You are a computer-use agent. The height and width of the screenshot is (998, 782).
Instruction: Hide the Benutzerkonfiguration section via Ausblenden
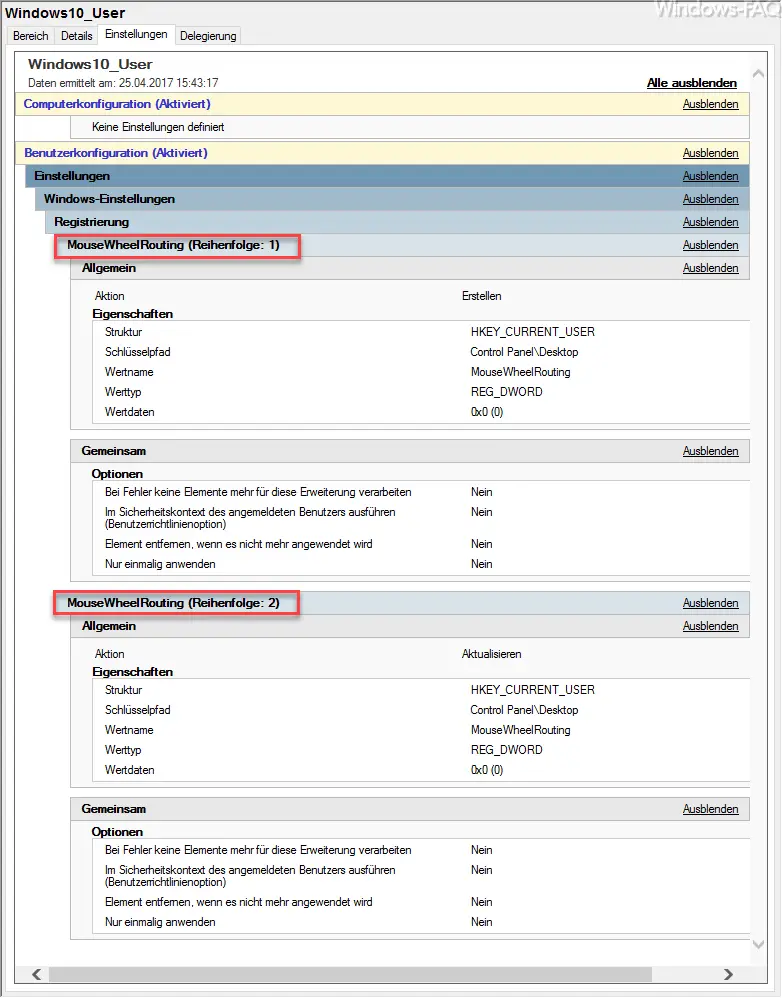[x=710, y=153]
